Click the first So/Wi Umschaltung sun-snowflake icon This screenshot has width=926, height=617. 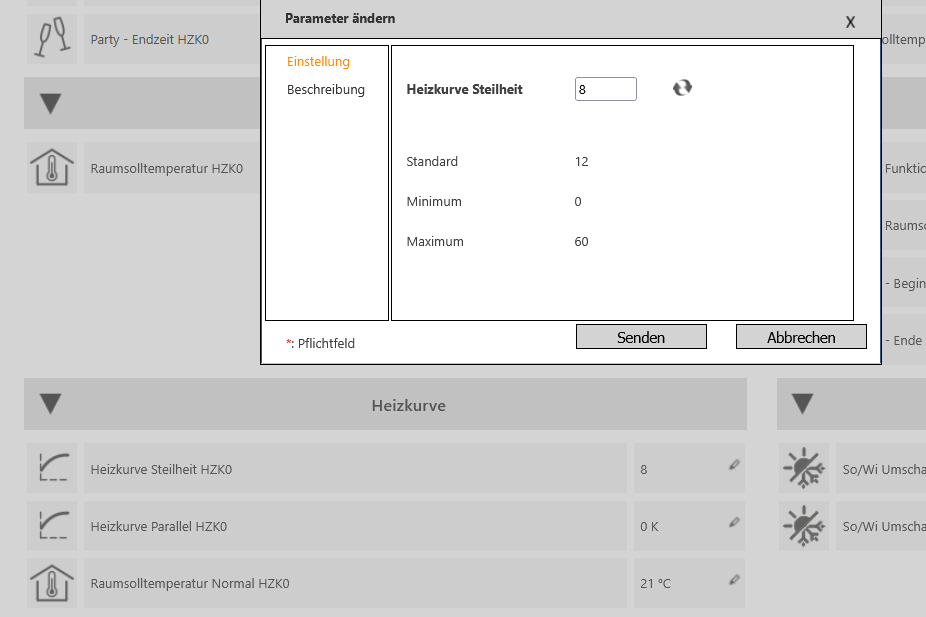803,468
